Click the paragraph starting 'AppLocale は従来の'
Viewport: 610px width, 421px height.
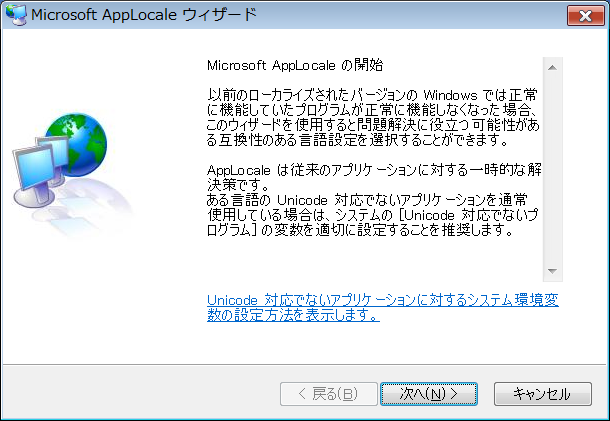click(x=374, y=200)
